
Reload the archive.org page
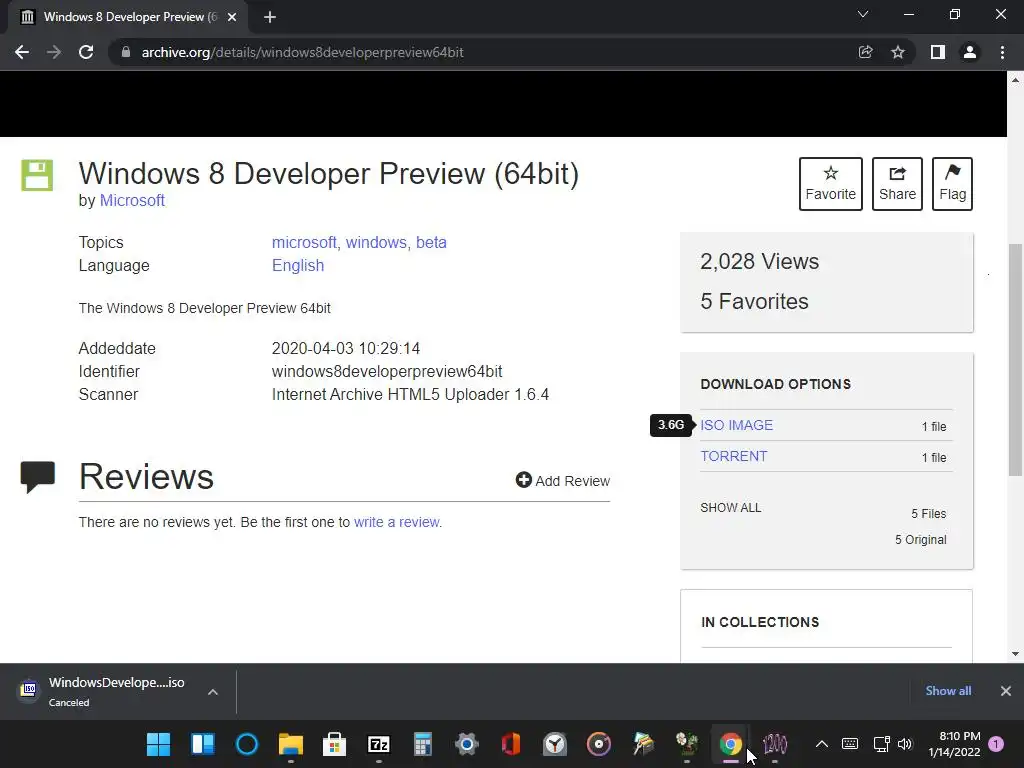86,52
